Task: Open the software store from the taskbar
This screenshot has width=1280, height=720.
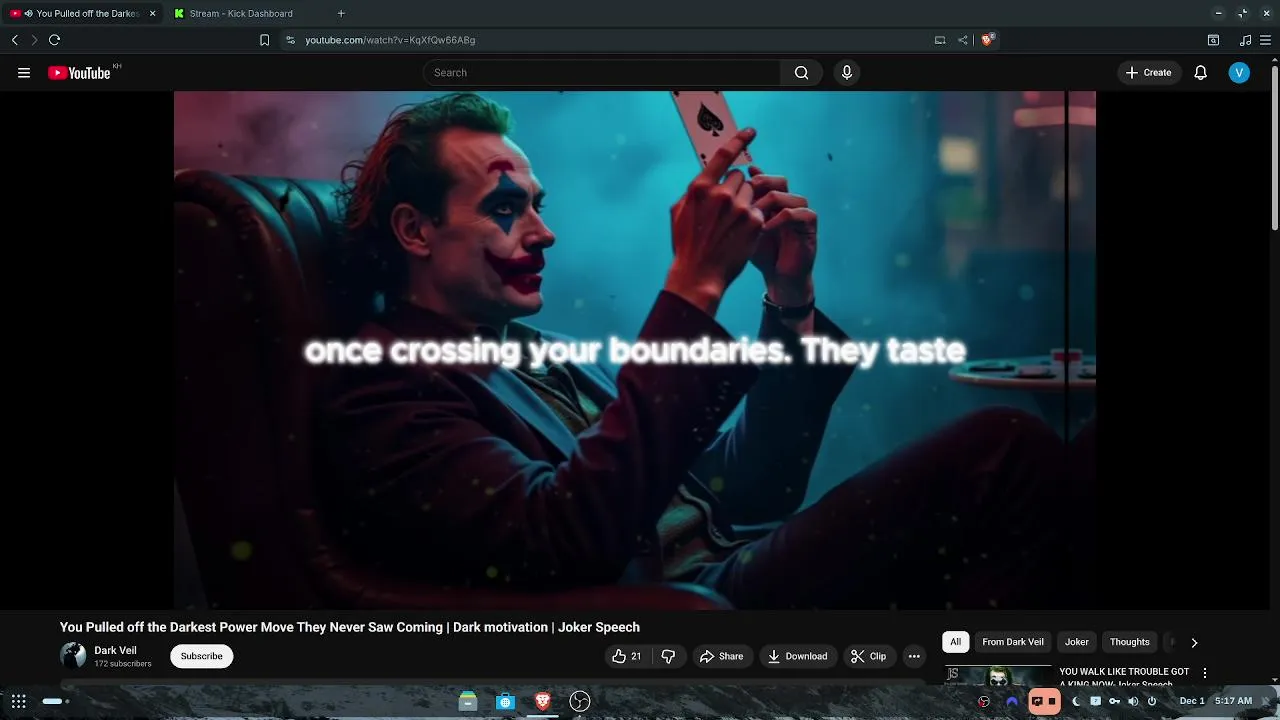Action: 505,701
